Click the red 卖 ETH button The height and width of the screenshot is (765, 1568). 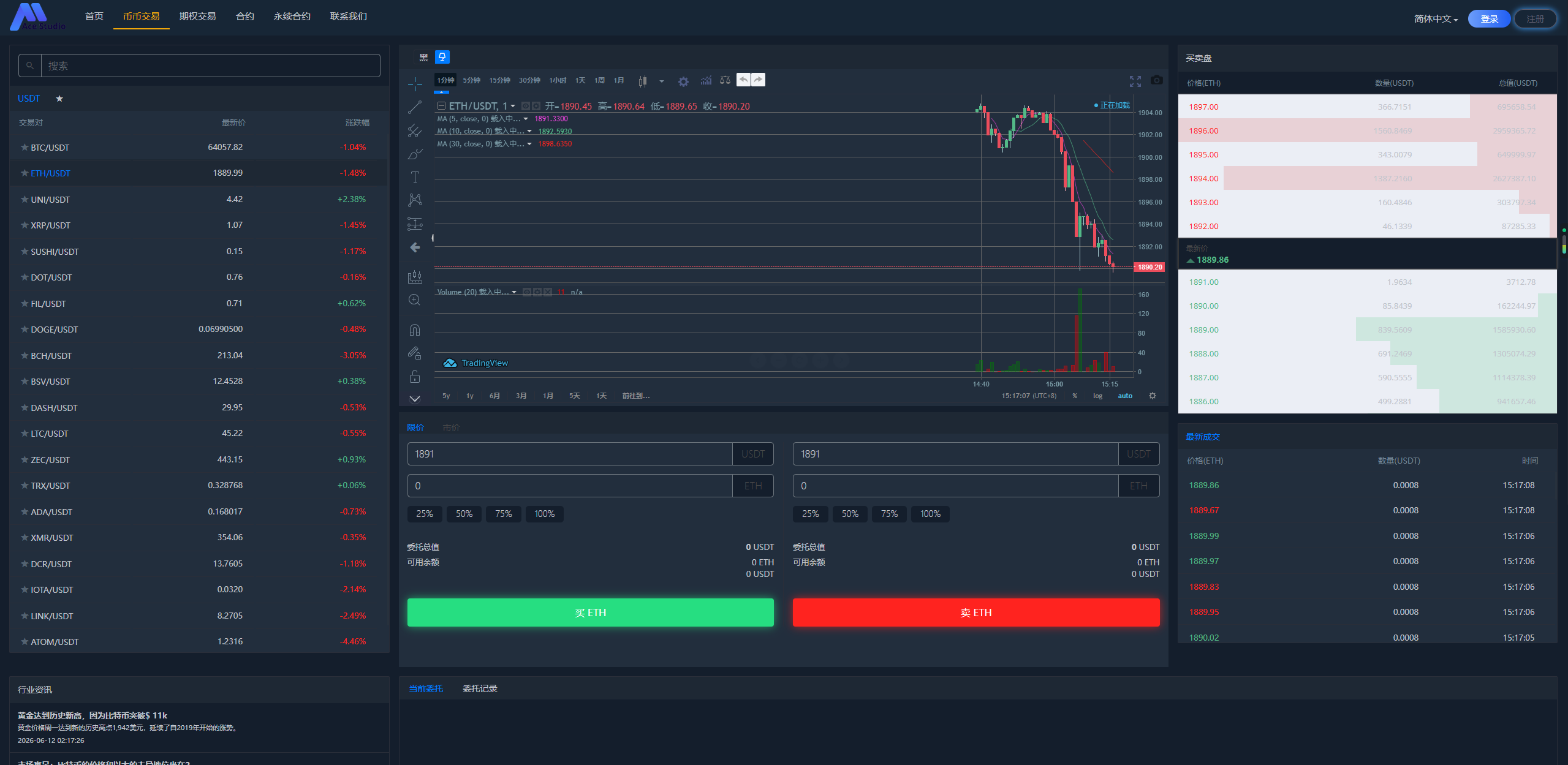tap(976, 612)
